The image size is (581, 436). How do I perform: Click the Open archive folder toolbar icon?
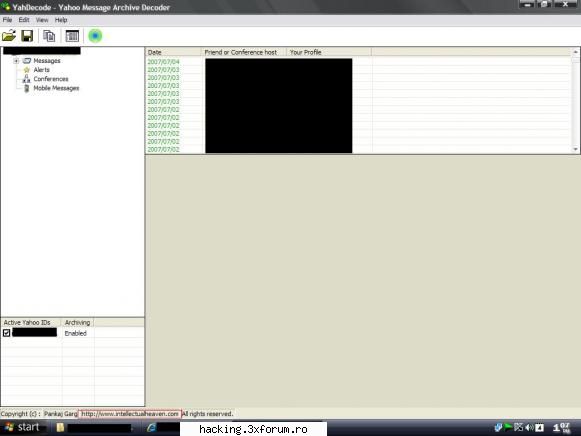(x=9, y=36)
